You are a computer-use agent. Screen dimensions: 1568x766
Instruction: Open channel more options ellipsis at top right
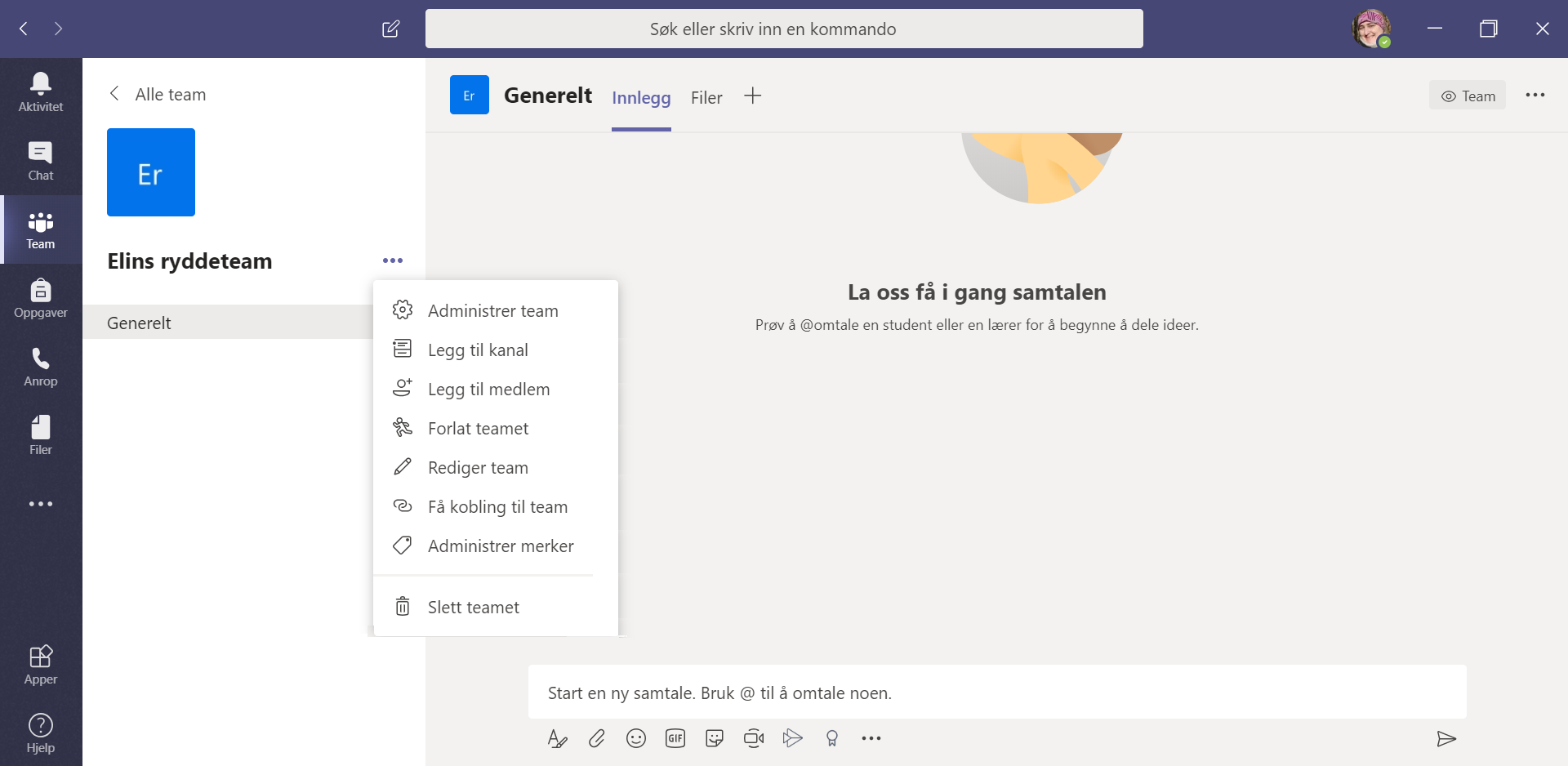point(1535,96)
